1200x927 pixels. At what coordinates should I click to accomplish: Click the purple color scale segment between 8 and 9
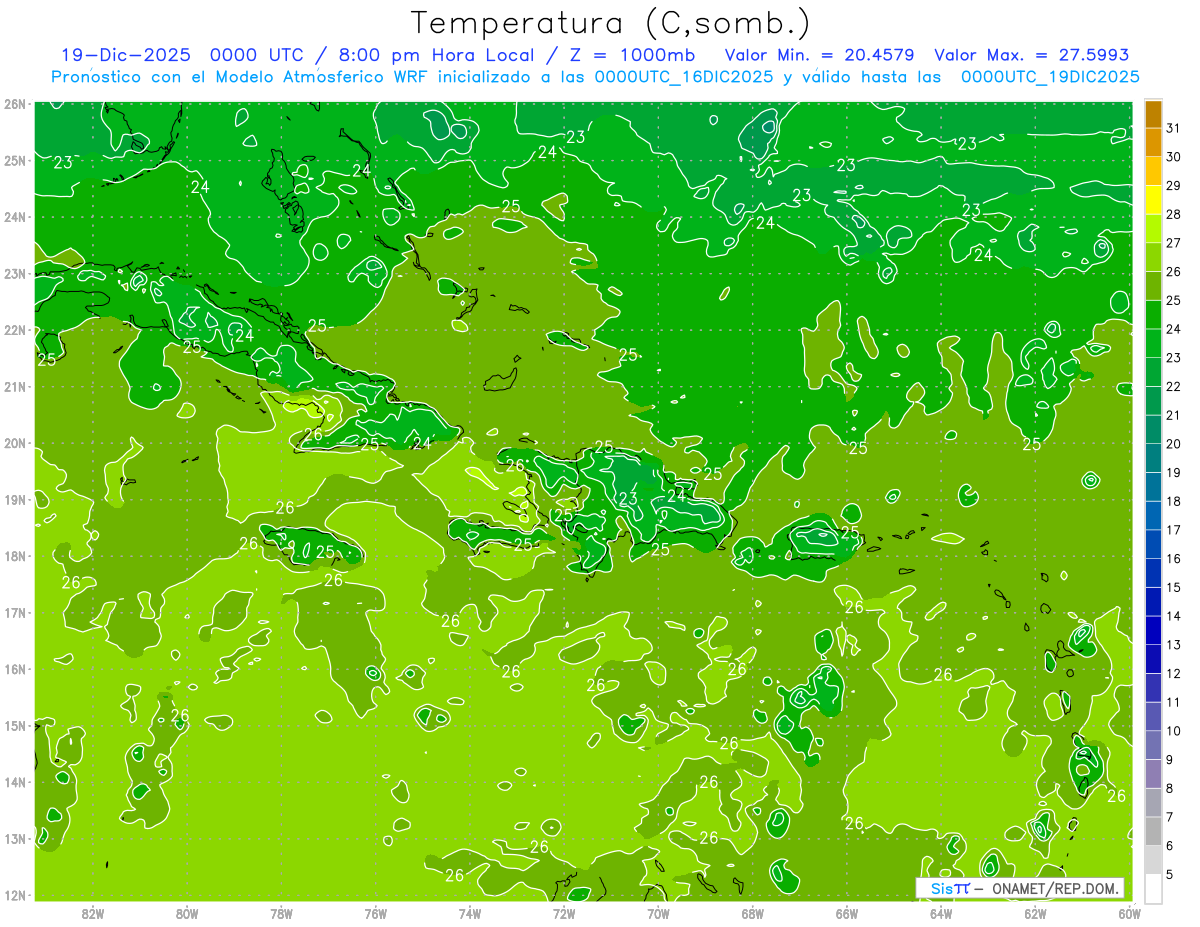click(x=1153, y=774)
